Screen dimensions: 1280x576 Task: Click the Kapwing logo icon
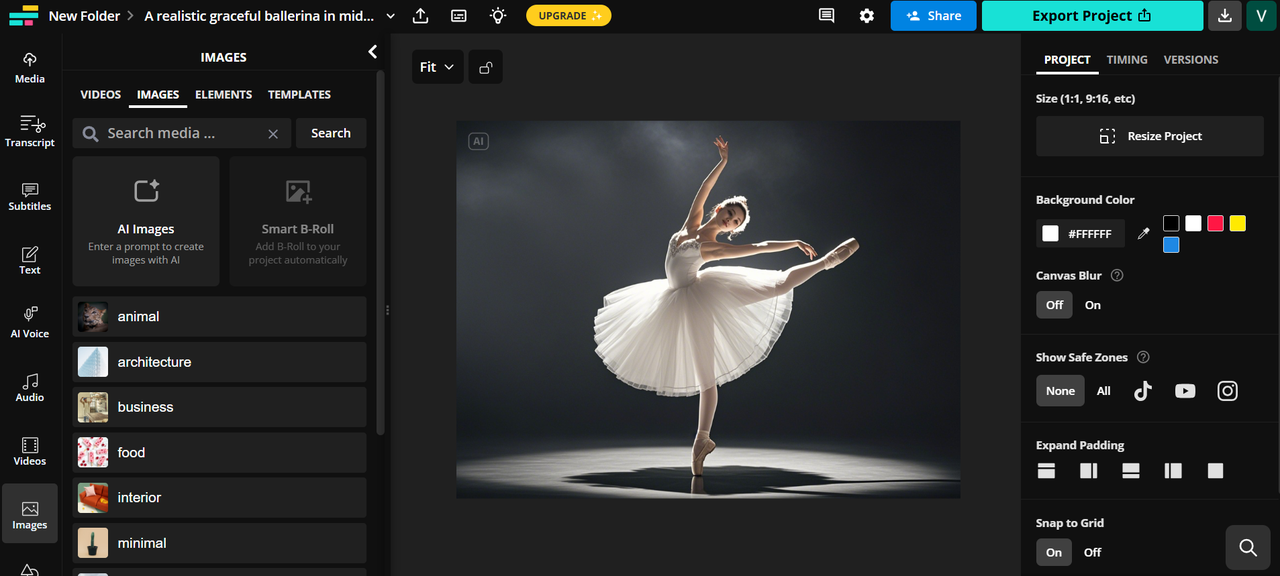[23, 16]
